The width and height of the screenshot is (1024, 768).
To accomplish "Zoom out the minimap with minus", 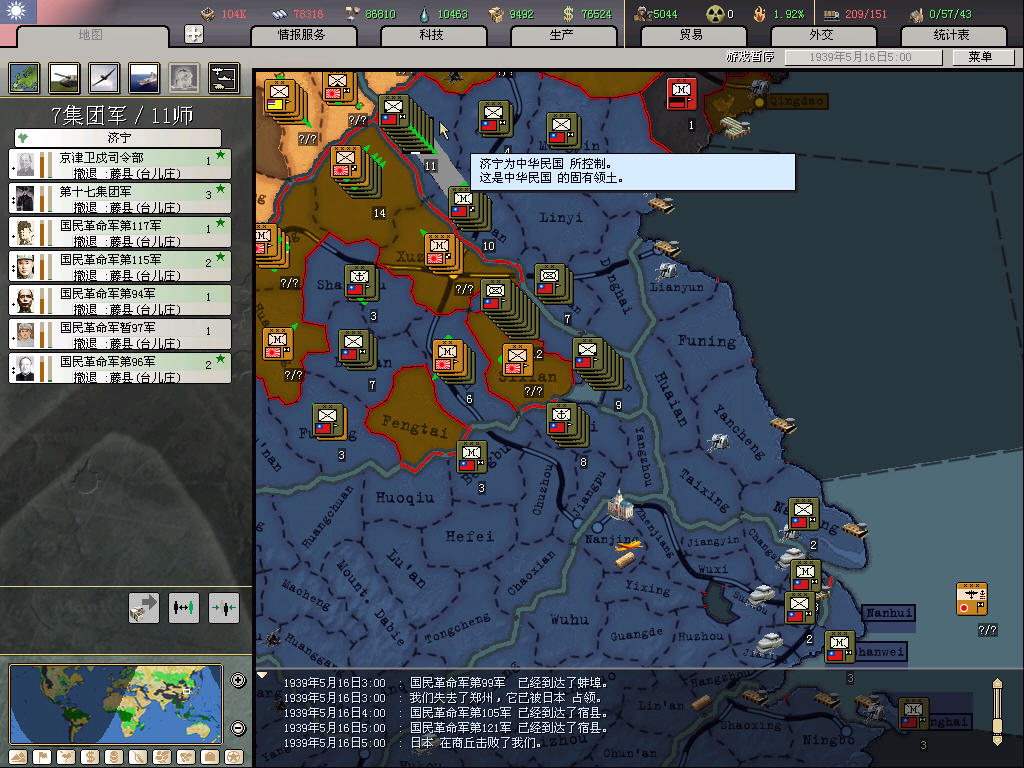I will point(238,728).
